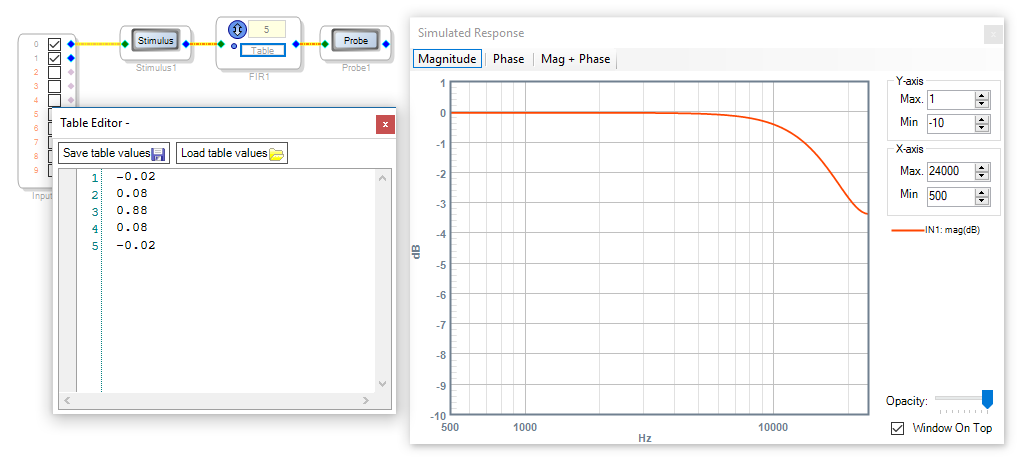Viewport: 1024px width, 470px height.
Task: Enable Input channel 0 checkbox
Action: pos(55,44)
